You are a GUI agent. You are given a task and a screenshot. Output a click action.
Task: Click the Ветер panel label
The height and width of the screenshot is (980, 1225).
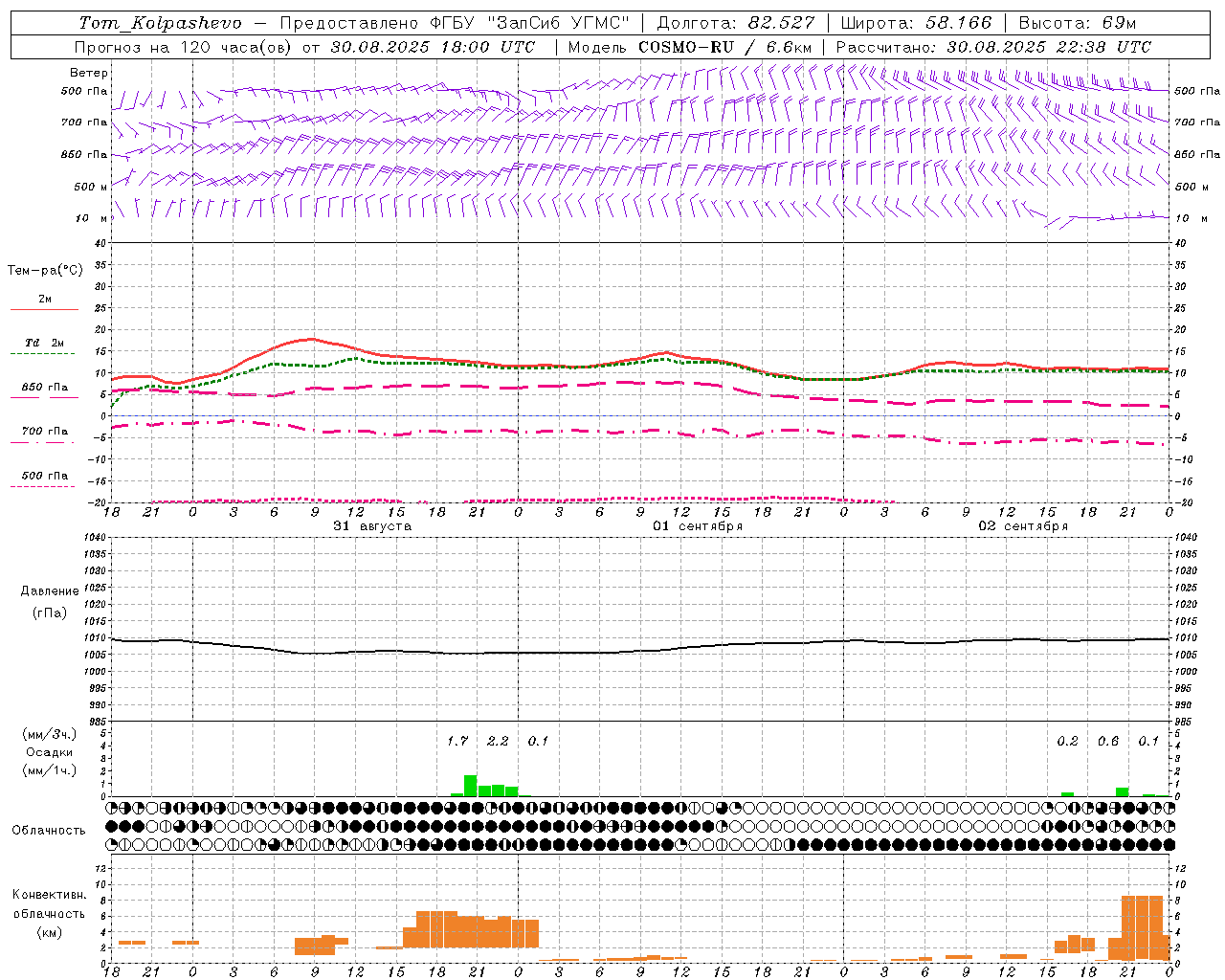pos(89,73)
